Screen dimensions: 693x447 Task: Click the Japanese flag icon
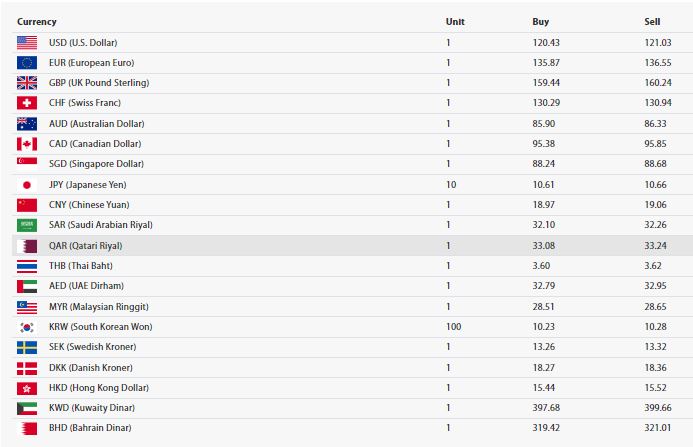27,185
